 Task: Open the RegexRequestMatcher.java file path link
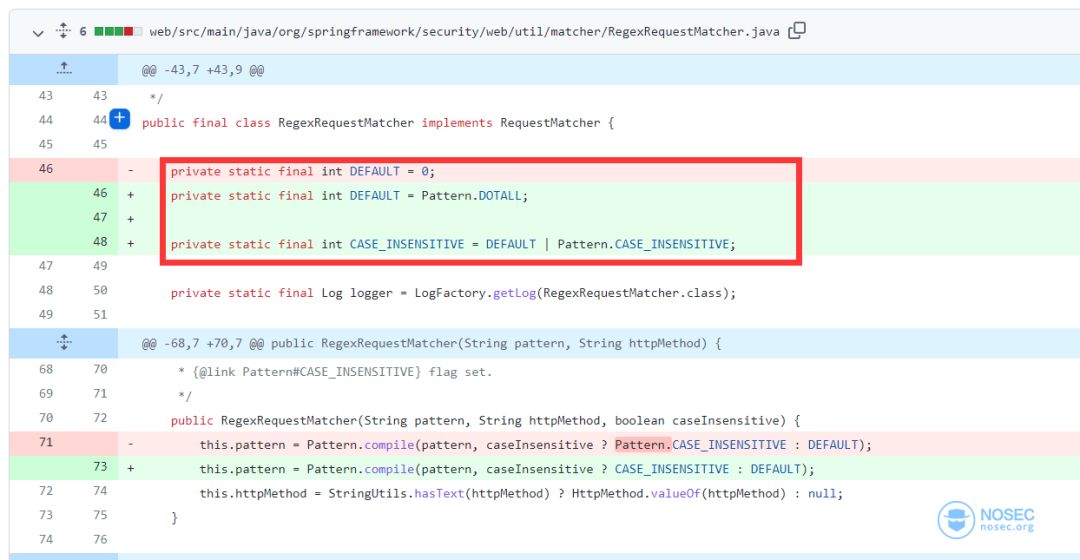[464, 32]
